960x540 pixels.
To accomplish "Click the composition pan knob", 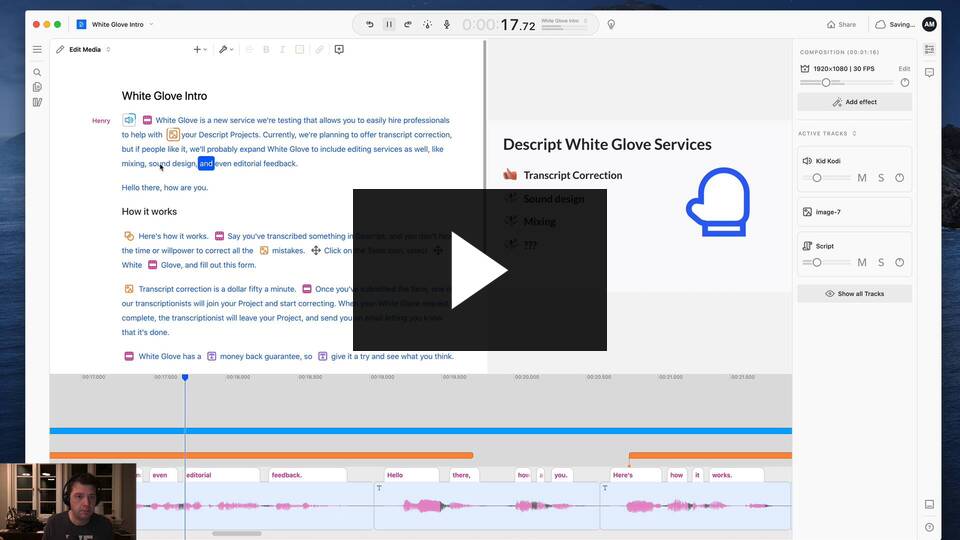I will click(x=905, y=83).
